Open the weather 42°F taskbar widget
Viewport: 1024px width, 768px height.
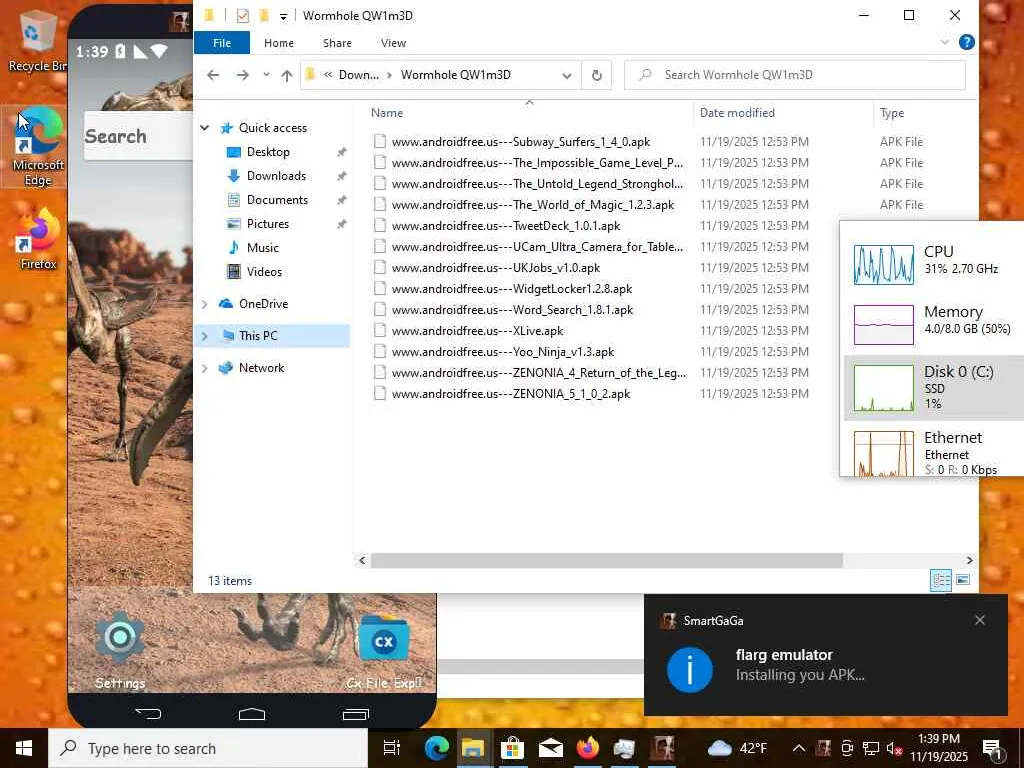click(x=737, y=748)
